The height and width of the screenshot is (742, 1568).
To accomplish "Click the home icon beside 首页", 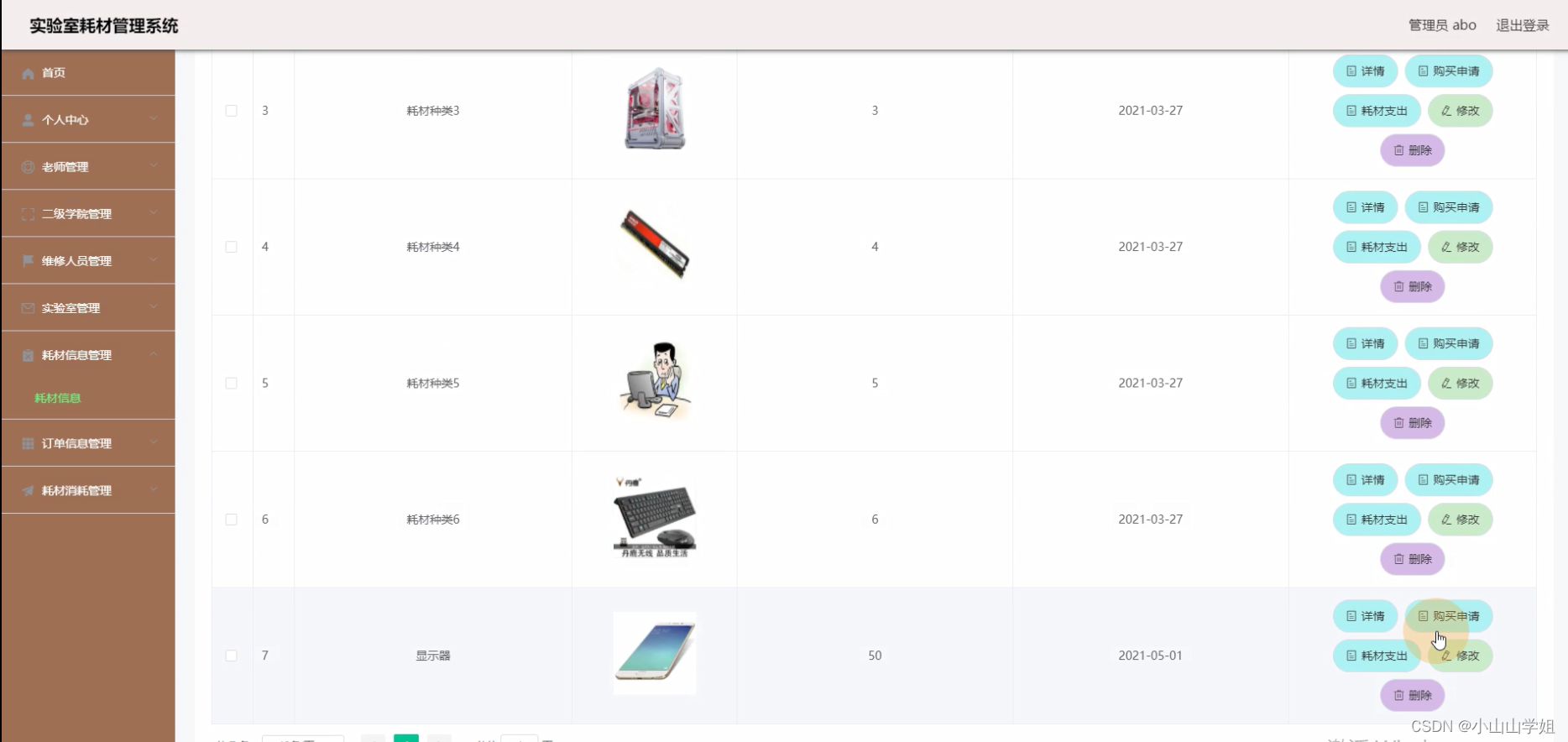I will (28, 74).
